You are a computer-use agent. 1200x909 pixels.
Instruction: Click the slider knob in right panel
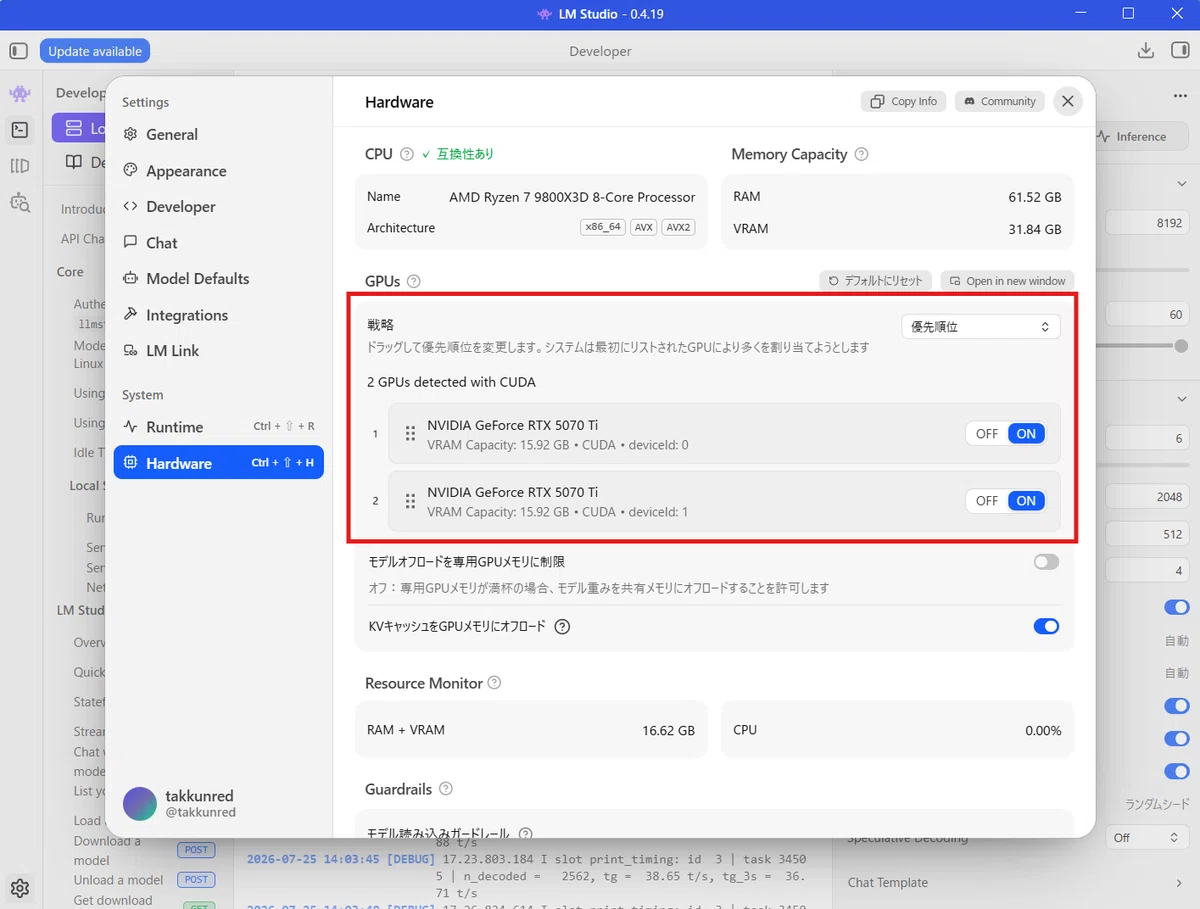pos(1181,346)
